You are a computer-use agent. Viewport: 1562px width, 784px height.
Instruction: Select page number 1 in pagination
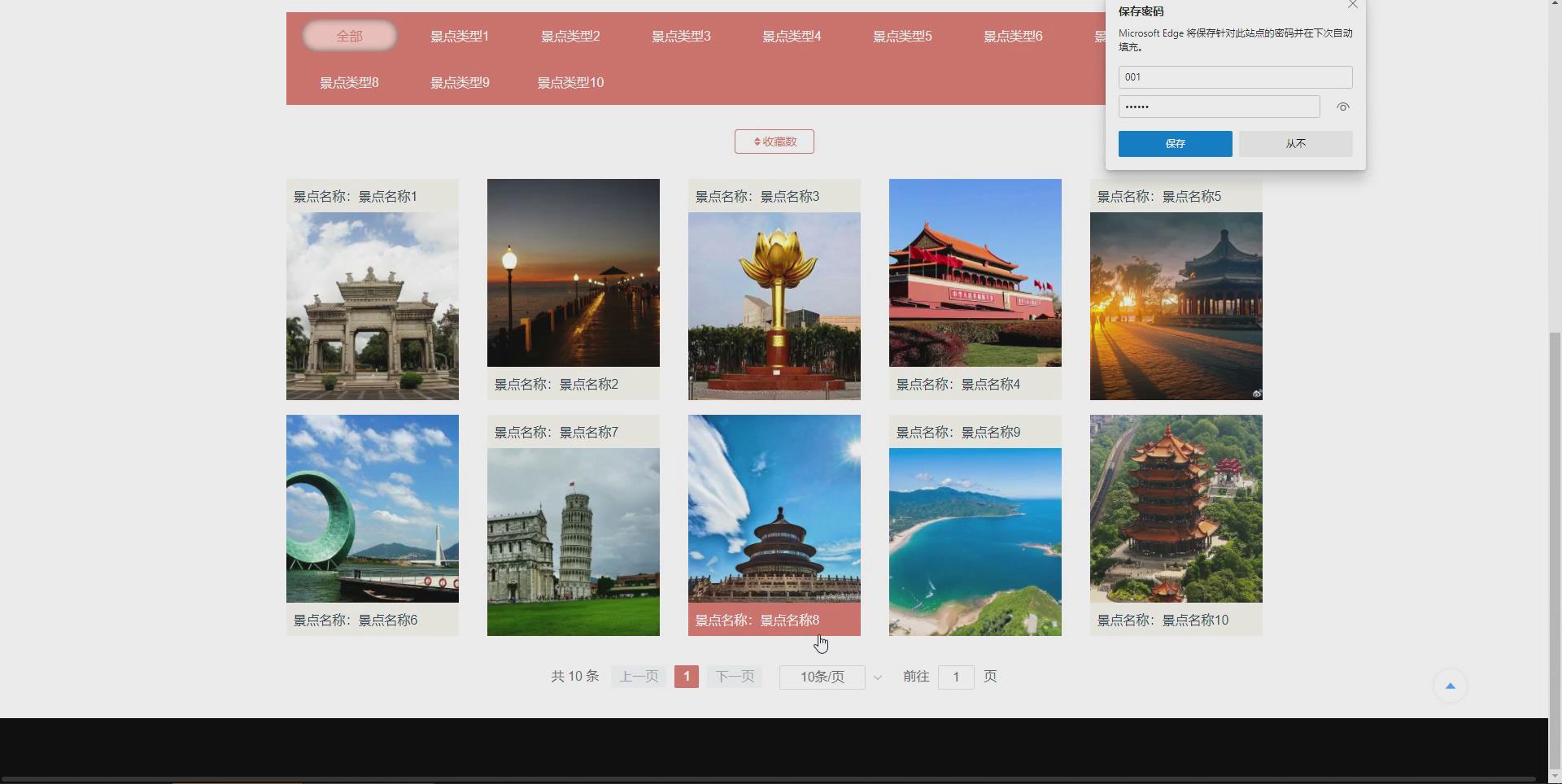(686, 676)
